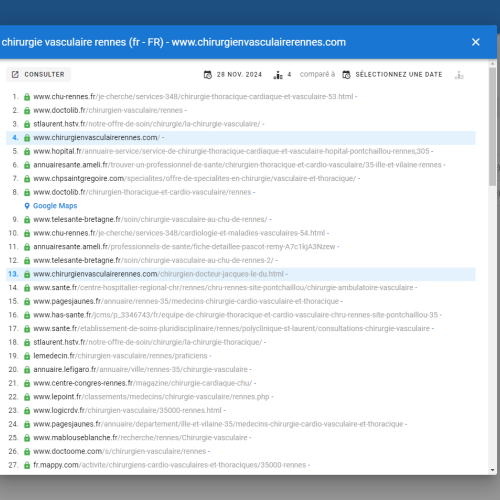
Task: Click lock icon for result 12 telesante-bretagne
Action: tap(27, 261)
